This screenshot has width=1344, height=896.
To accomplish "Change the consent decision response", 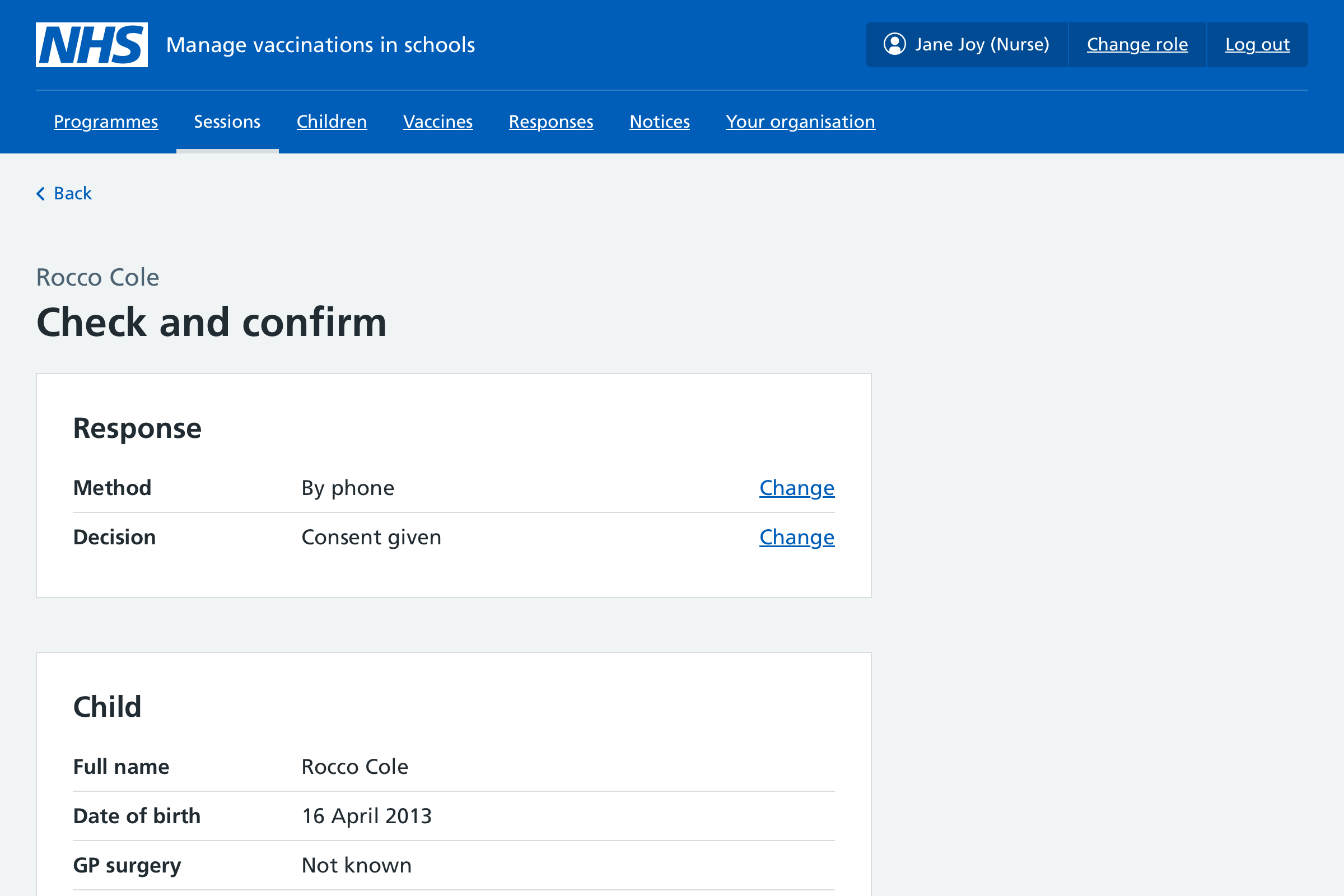I will click(x=796, y=537).
